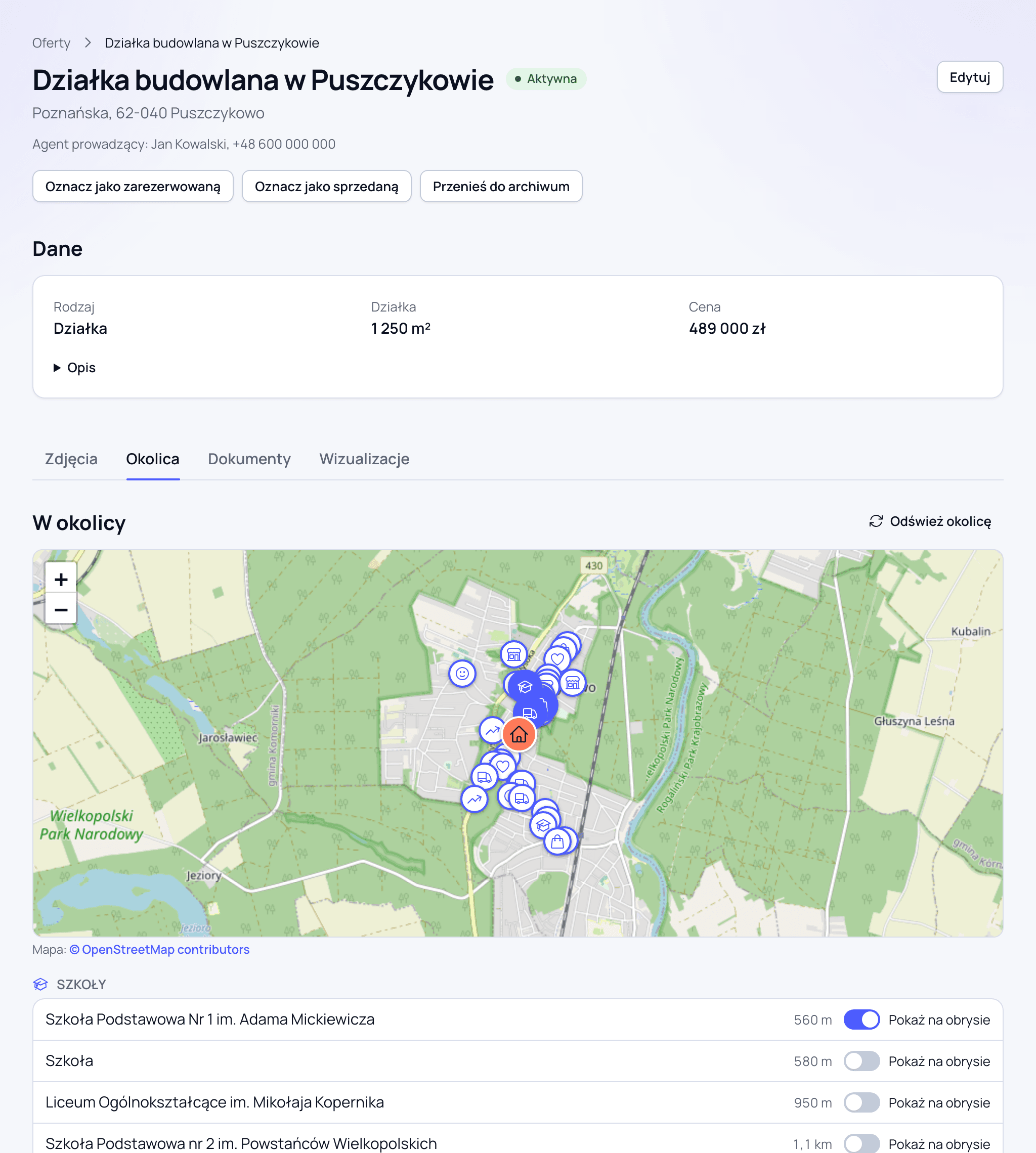Click the school name Szkoła Podstawowa Nr 1 im. Adama Mickiewicza
The image size is (1036, 1153).
click(x=210, y=1019)
